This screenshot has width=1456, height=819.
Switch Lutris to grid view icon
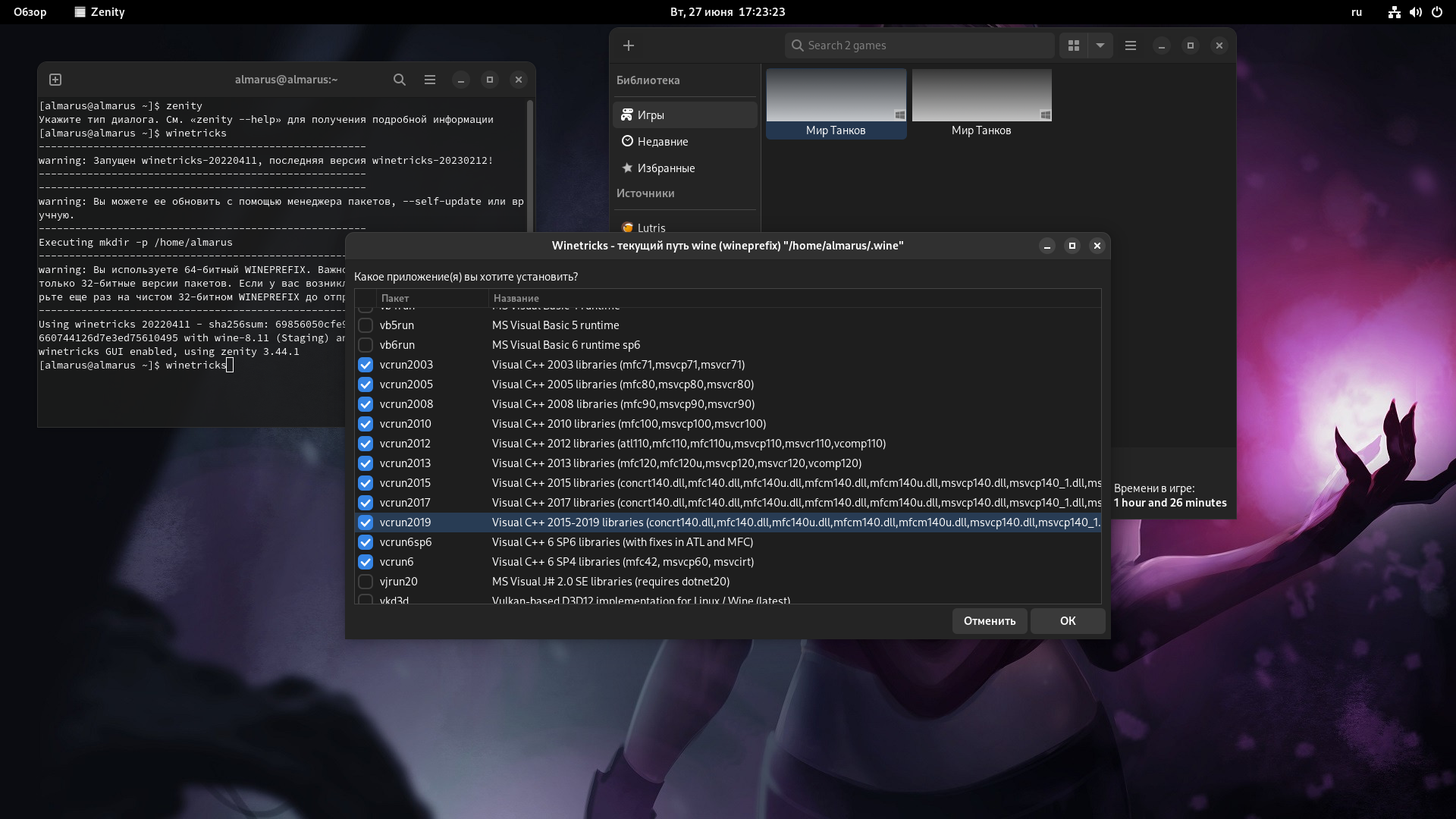(x=1073, y=45)
